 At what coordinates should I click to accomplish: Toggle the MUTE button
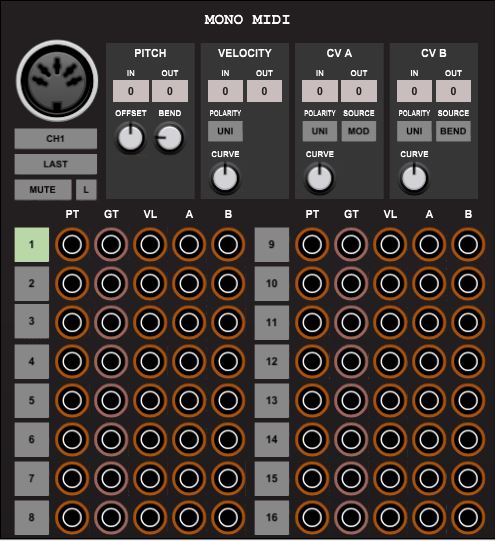coord(43,189)
